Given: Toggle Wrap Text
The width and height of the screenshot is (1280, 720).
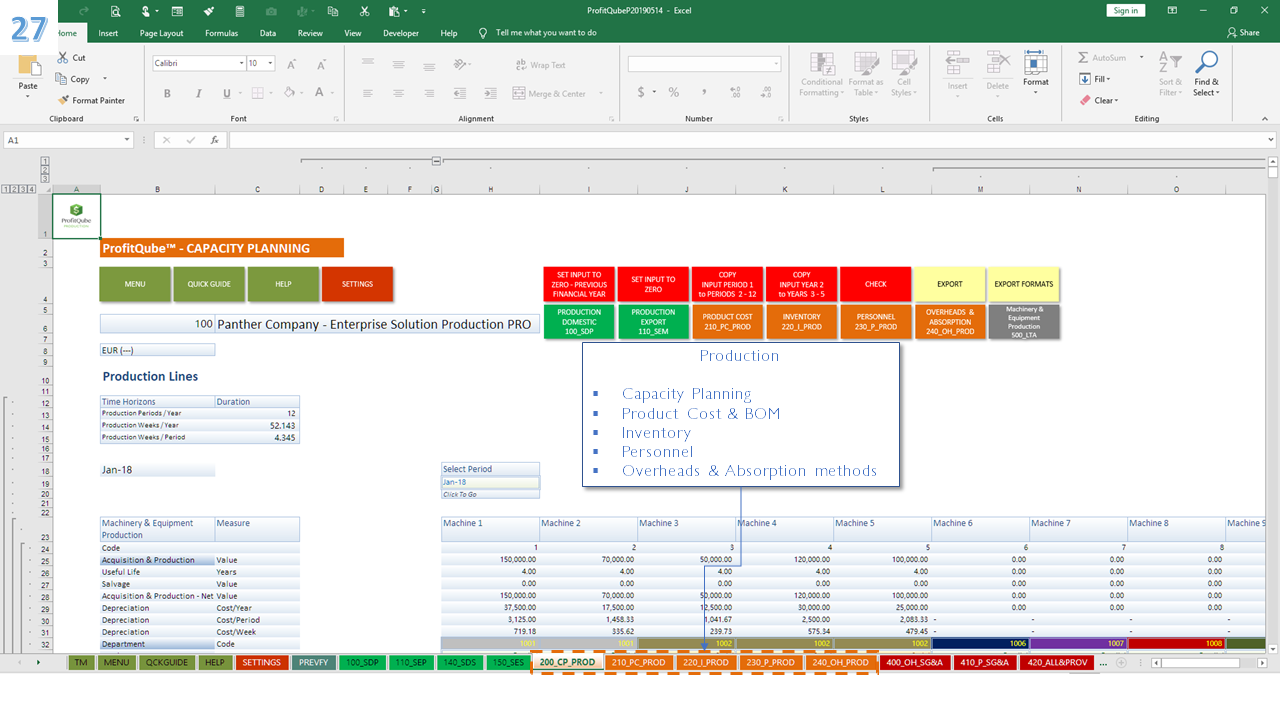Looking at the screenshot, I should 540,65.
